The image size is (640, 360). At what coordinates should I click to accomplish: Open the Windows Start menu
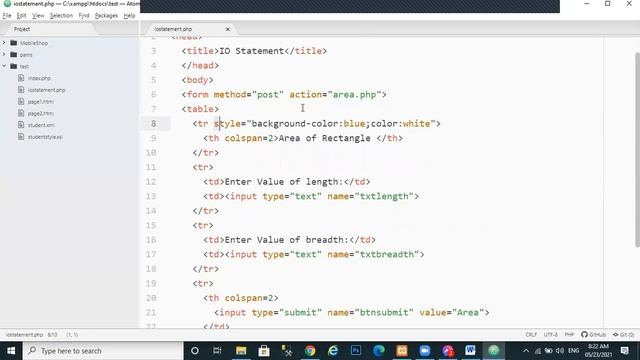coord(11,351)
